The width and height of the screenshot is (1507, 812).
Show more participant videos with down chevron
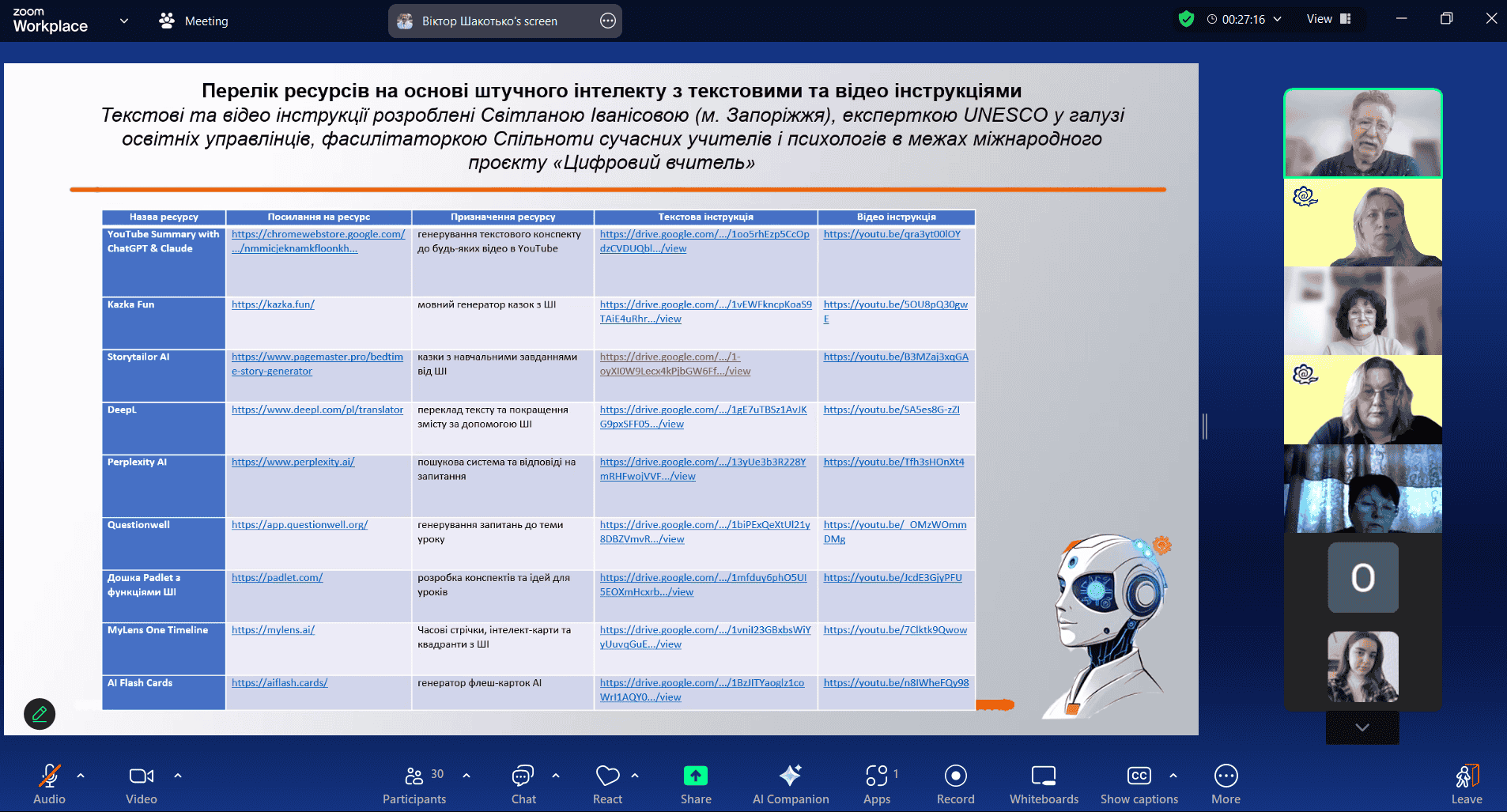coord(1362,727)
